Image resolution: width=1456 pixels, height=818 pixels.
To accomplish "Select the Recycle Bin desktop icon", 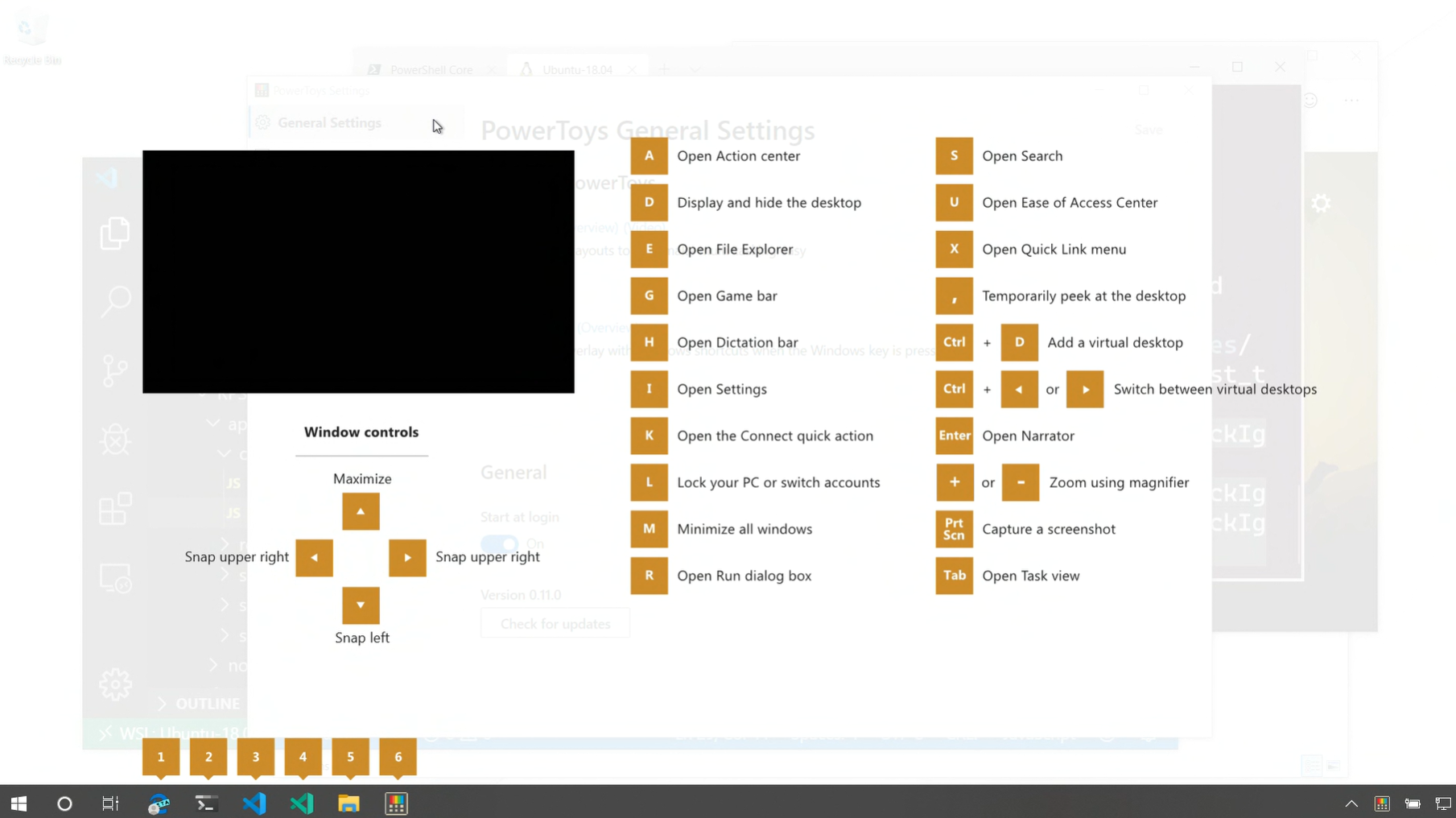I will [32, 38].
